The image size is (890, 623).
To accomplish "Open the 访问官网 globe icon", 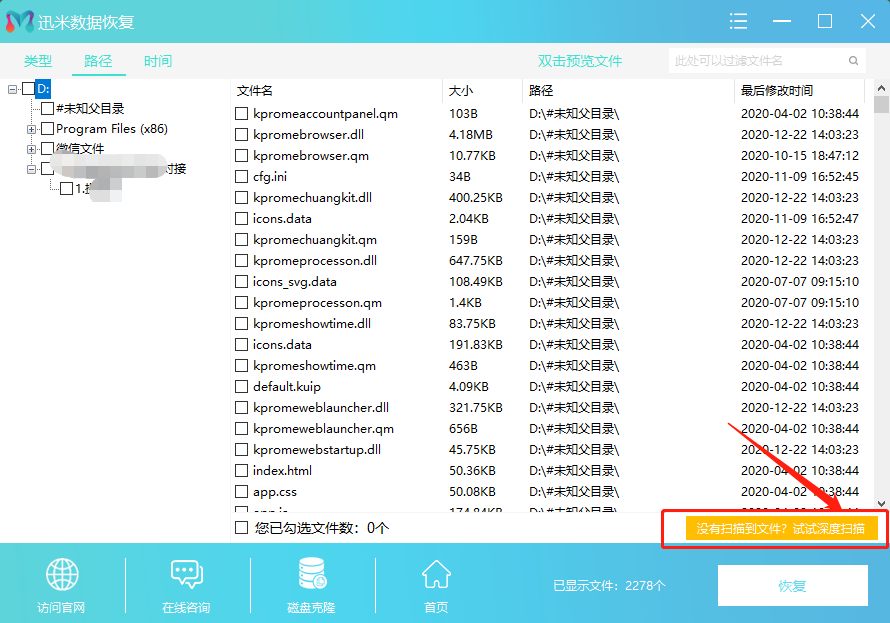I will point(61,576).
